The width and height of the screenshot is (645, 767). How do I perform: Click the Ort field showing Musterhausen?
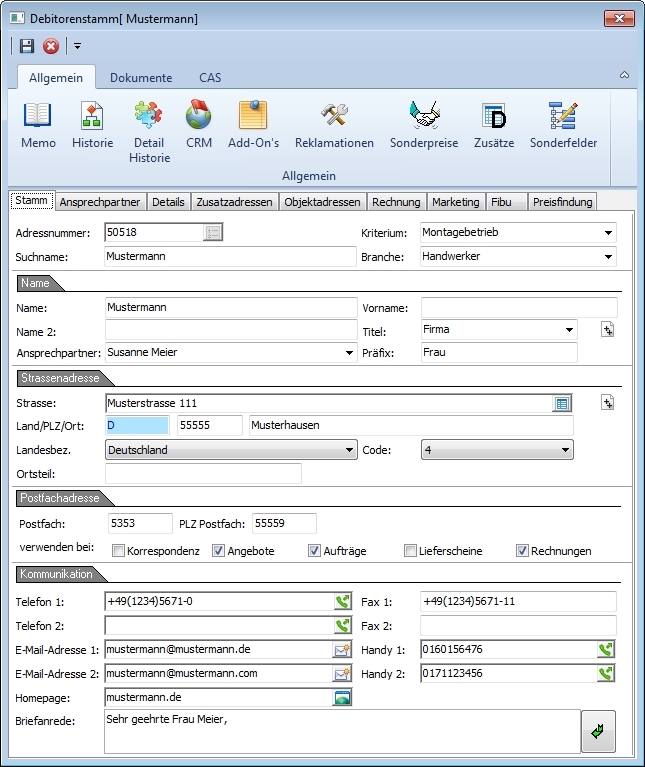pyautogui.click(x=411, y=426)
